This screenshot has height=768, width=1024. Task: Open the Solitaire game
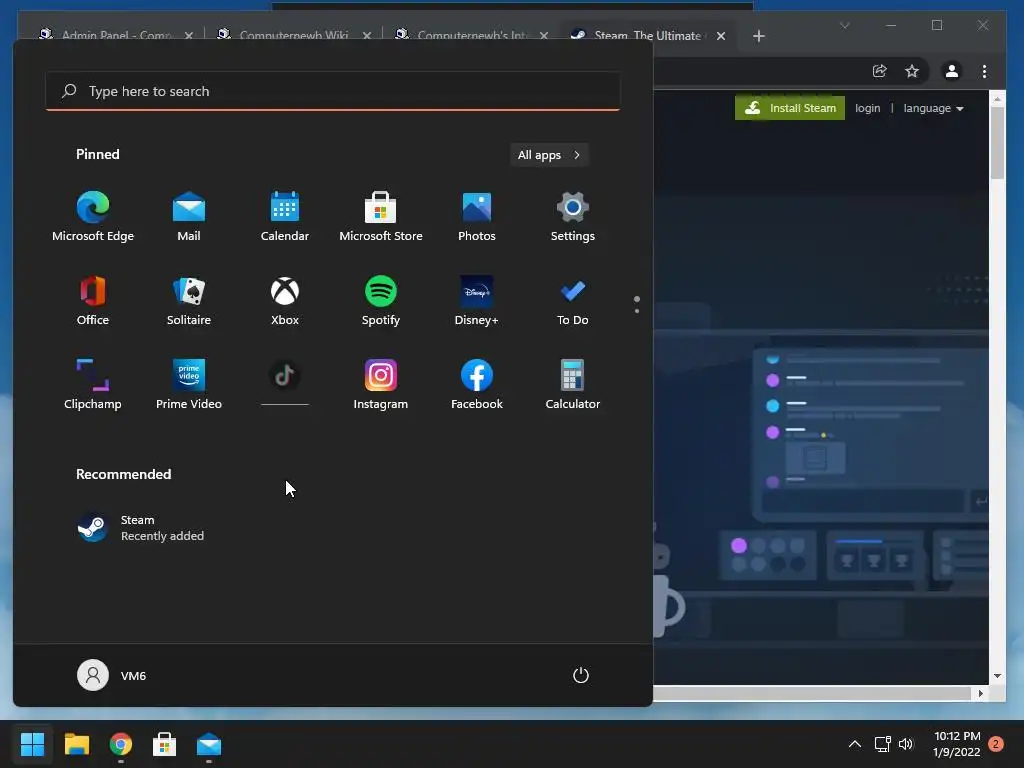tap(189, 300)
